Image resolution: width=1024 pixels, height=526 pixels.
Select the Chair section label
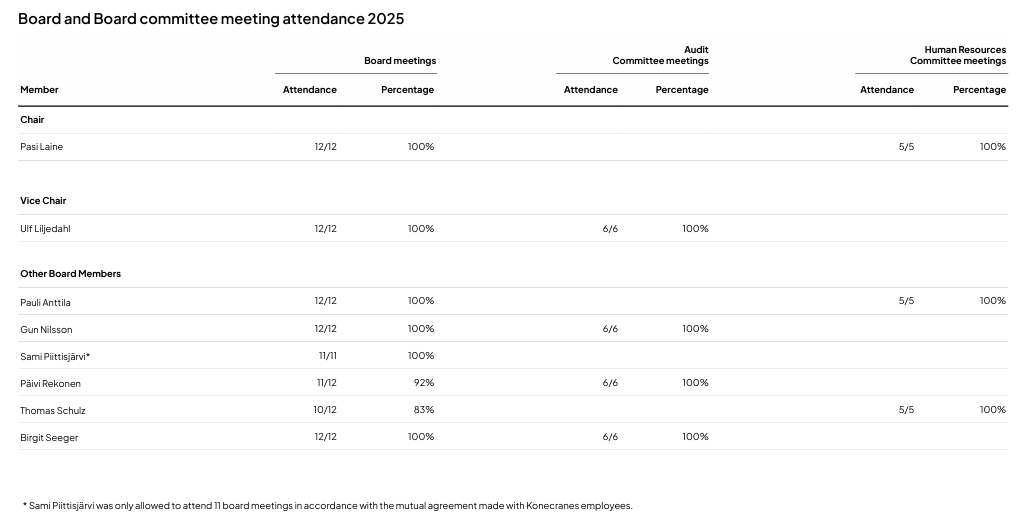tap(32, 120)
